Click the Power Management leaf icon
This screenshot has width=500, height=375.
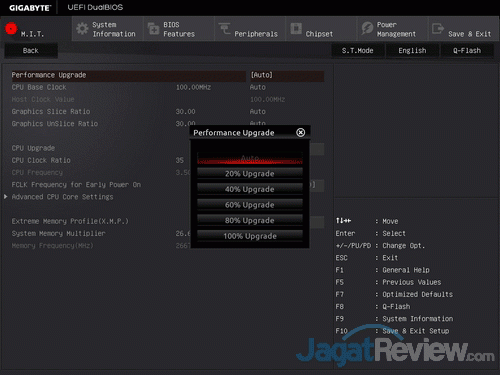point(367,29)
